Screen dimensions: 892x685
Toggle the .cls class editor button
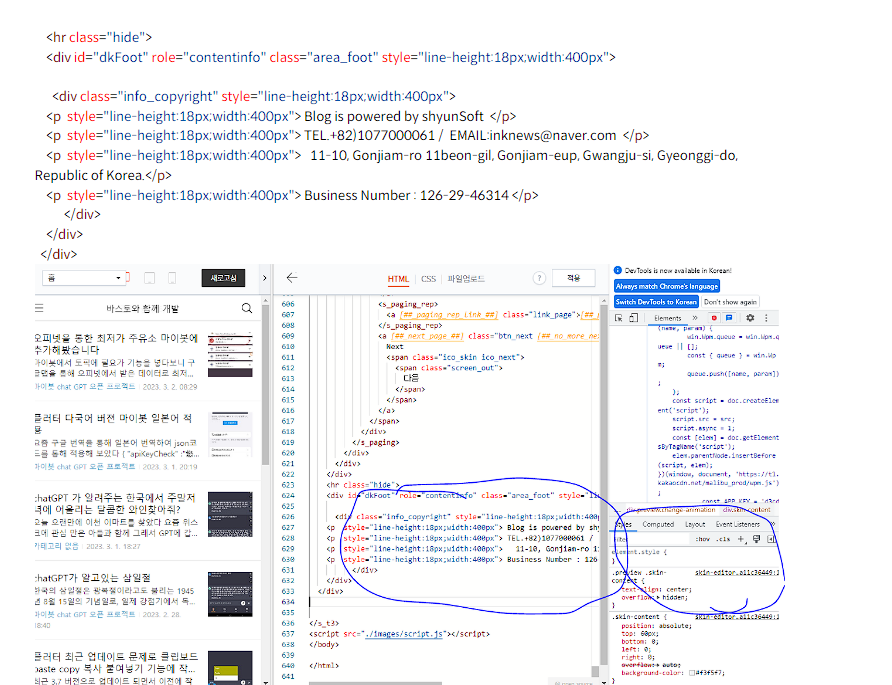723,539
